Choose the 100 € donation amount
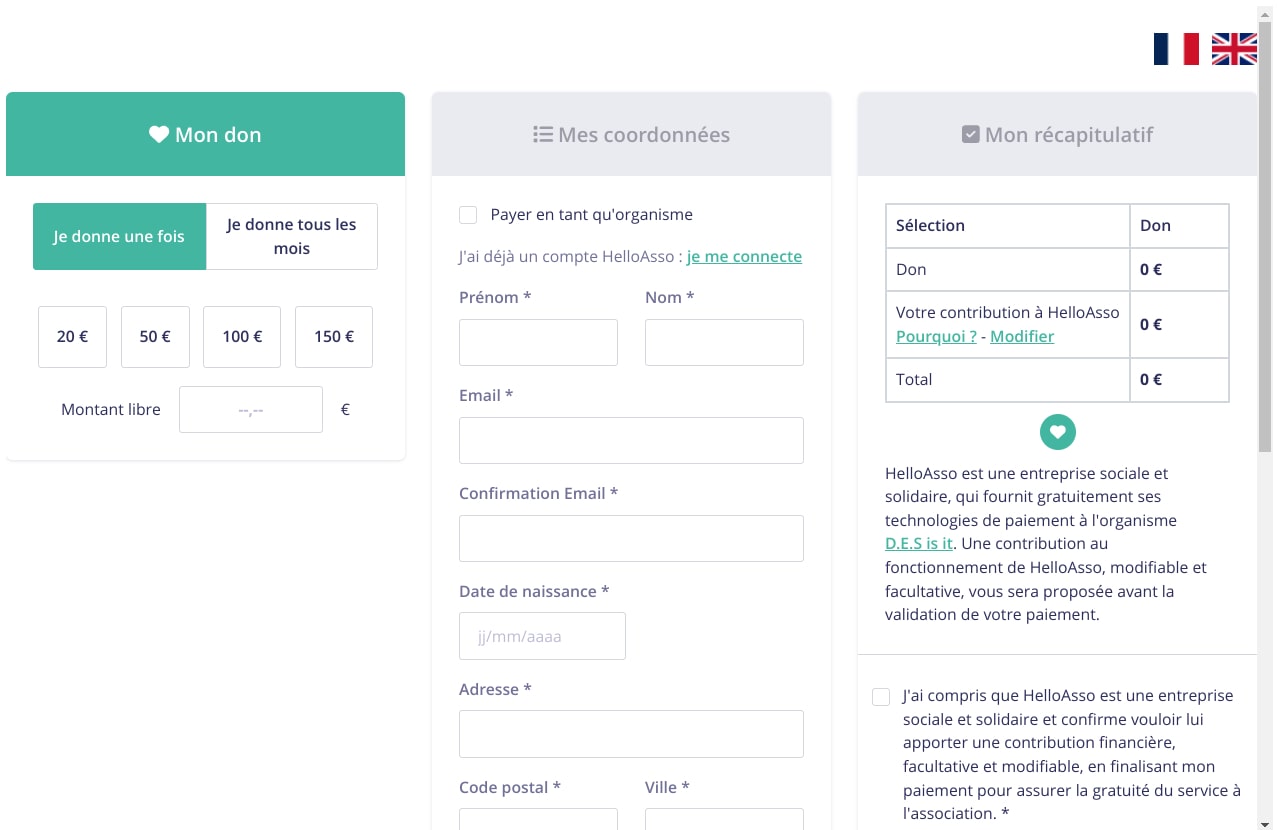 click(242, 337)
